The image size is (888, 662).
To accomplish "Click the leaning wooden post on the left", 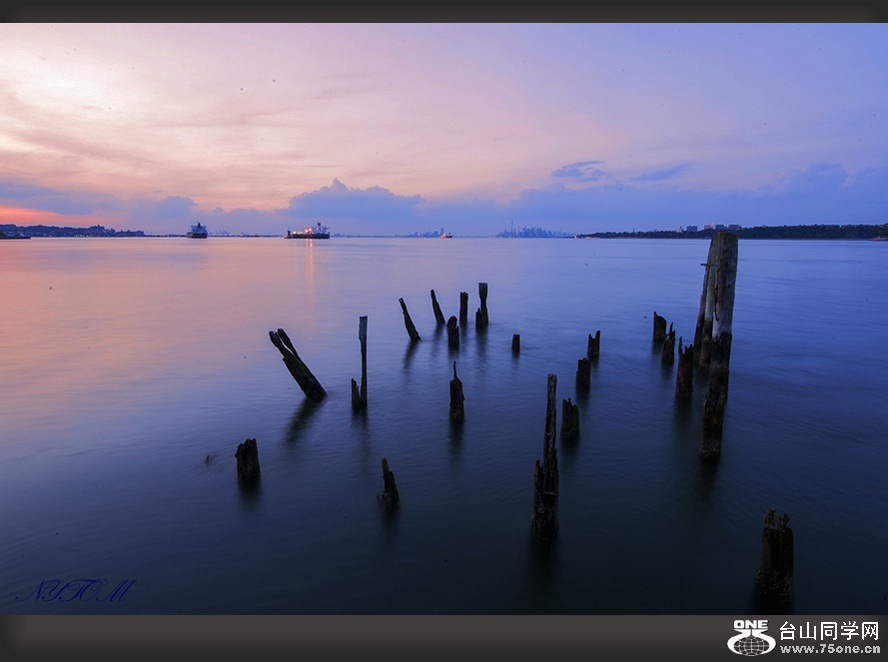I will click(x=297, y=365).
